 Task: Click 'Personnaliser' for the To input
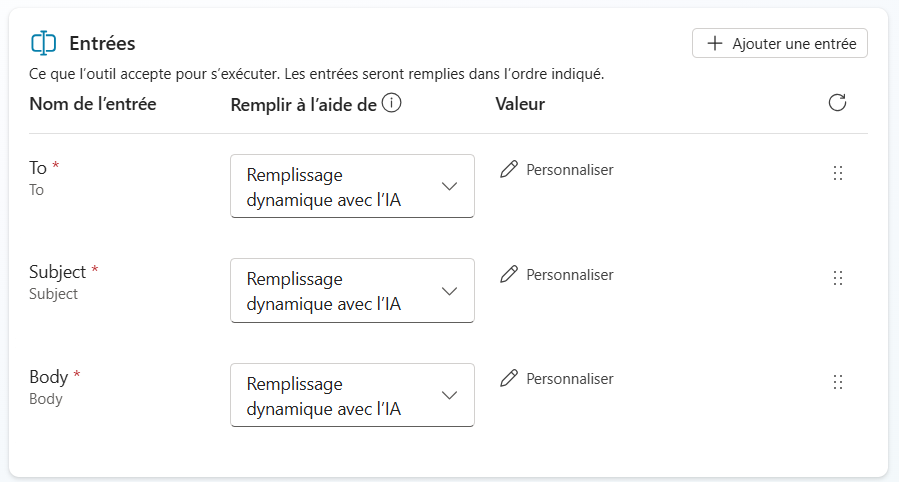click(x=569, y=170)
